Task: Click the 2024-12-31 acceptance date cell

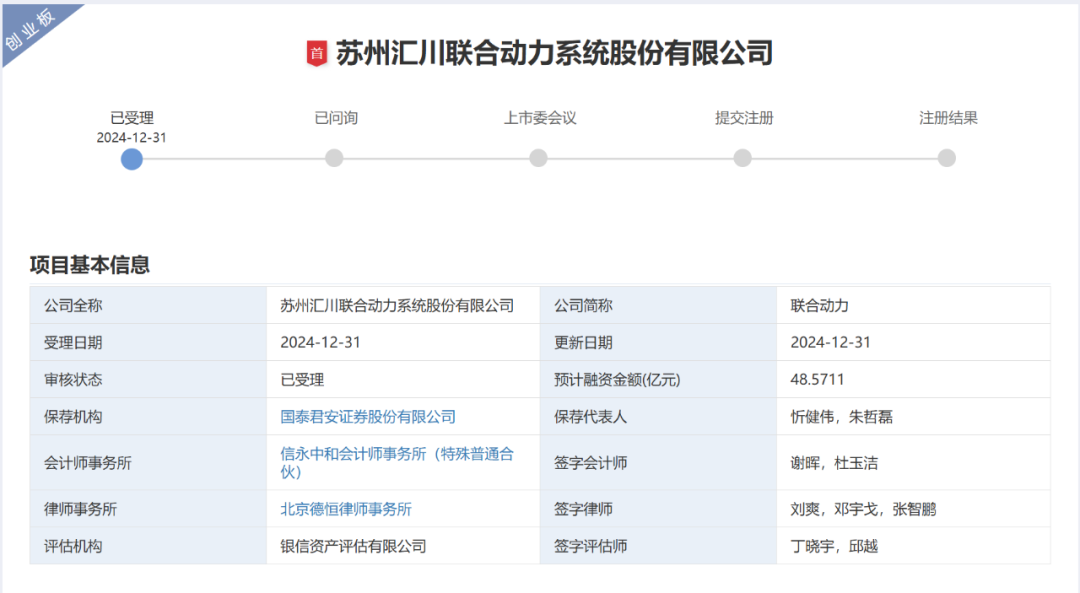Action: tap(320, 342)
